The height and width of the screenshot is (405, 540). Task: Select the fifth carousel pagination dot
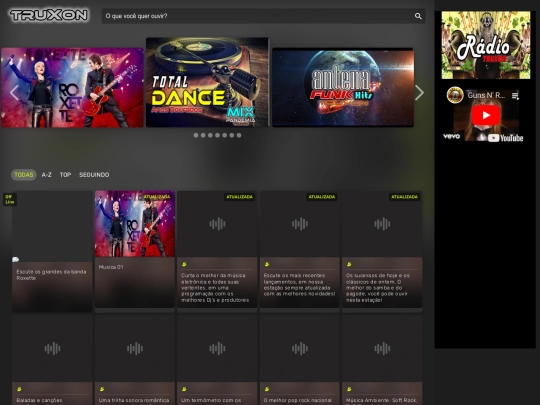[225, 135]
